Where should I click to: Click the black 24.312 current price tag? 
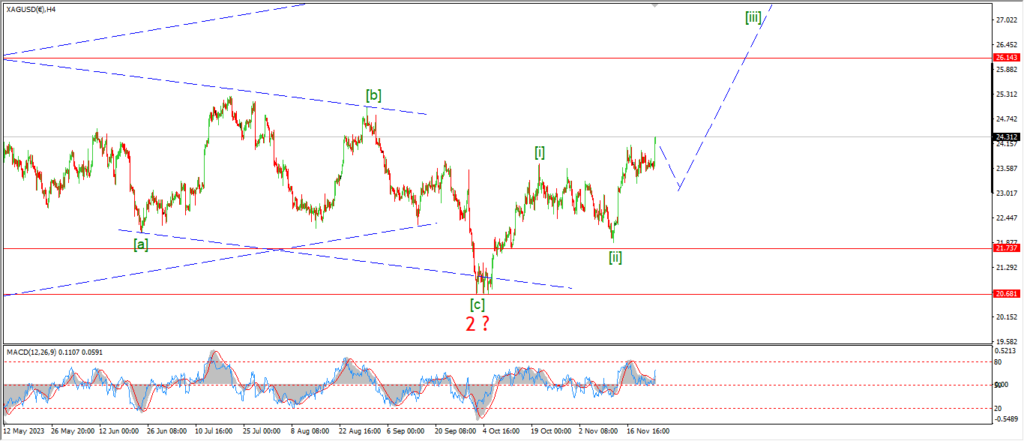[x=1006, y=137]
